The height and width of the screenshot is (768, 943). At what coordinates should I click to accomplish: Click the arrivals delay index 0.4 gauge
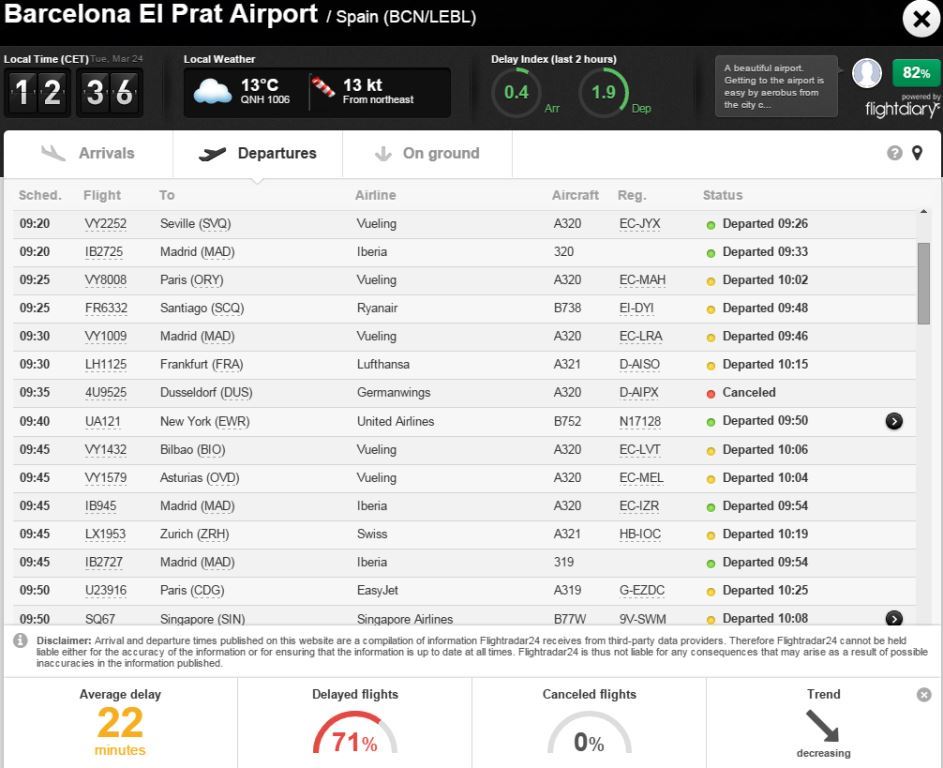pyautogui.click(x=517, y=93)
